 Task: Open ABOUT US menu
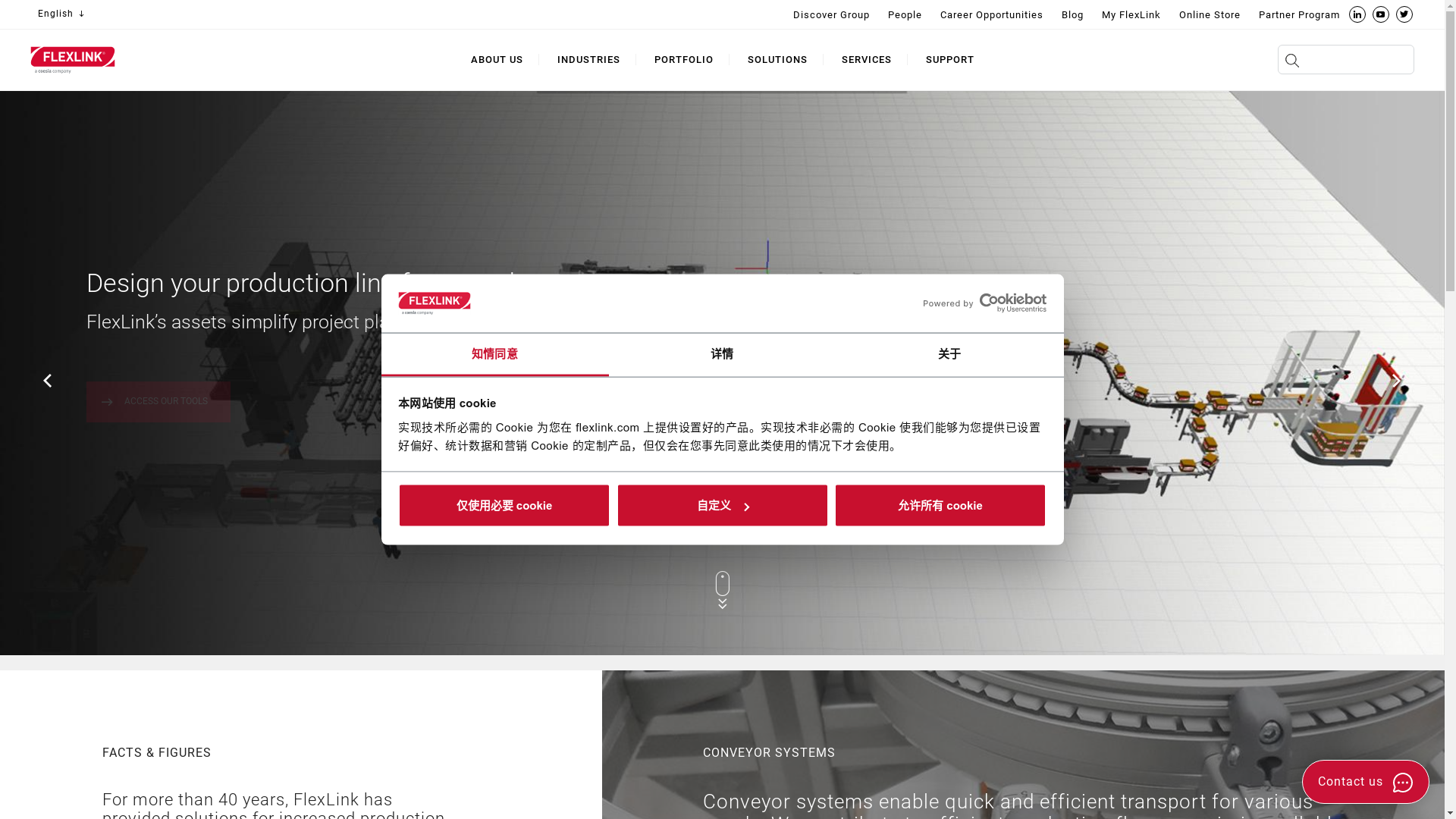coord(497,60)
